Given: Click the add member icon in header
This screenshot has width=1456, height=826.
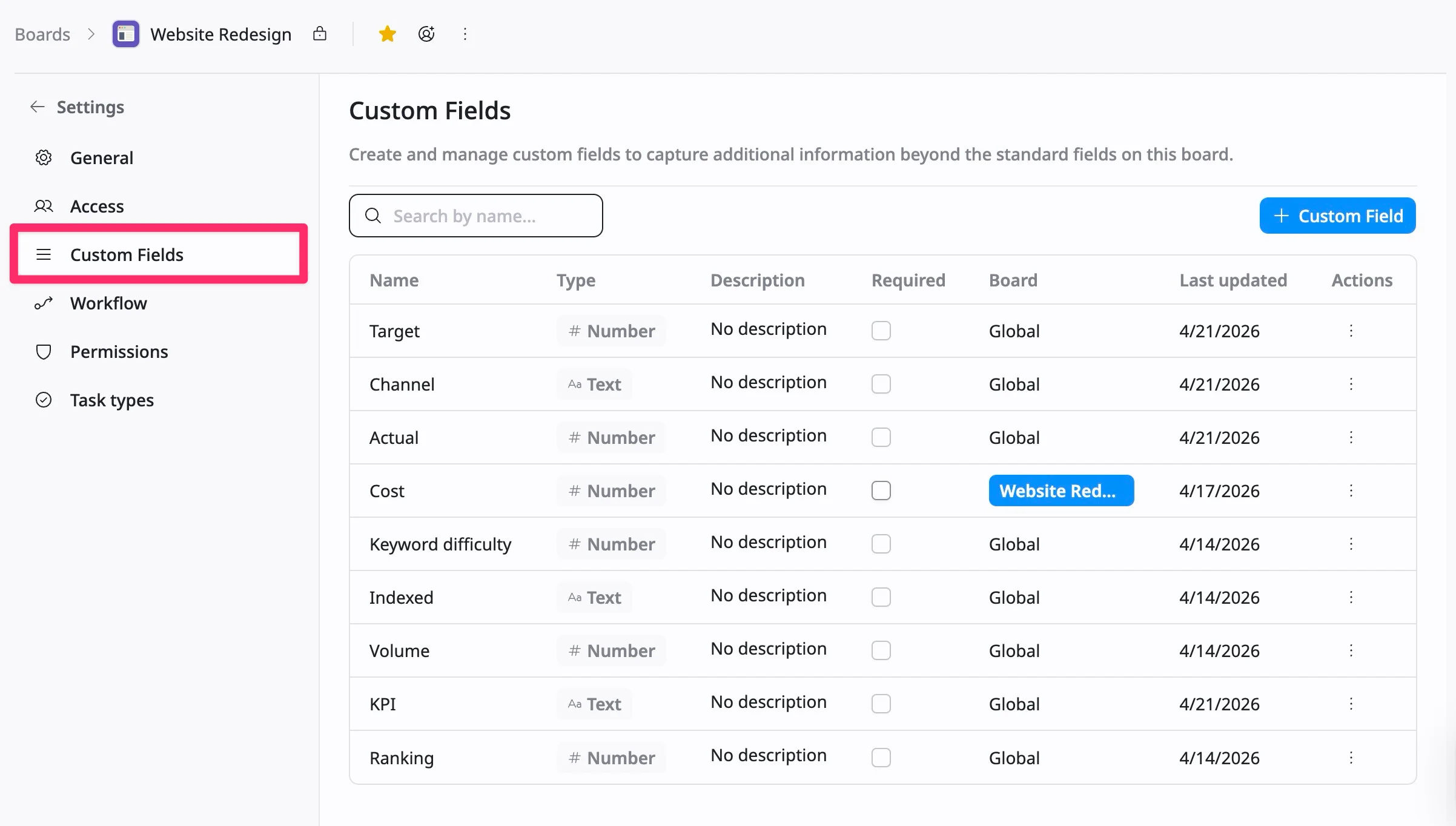Looking at the screenshot, I should point(426,34).
